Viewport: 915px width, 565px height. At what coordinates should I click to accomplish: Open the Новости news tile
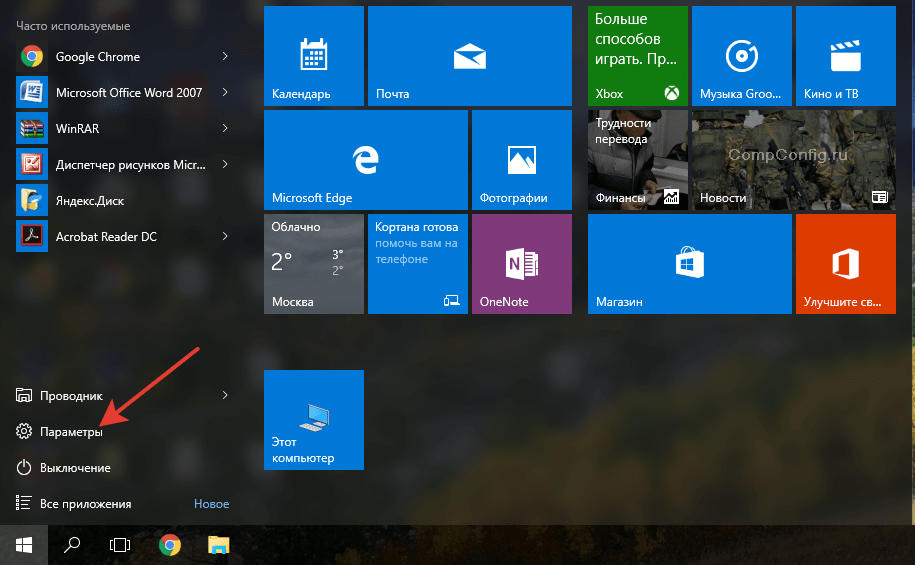click(x=794, y=160)
